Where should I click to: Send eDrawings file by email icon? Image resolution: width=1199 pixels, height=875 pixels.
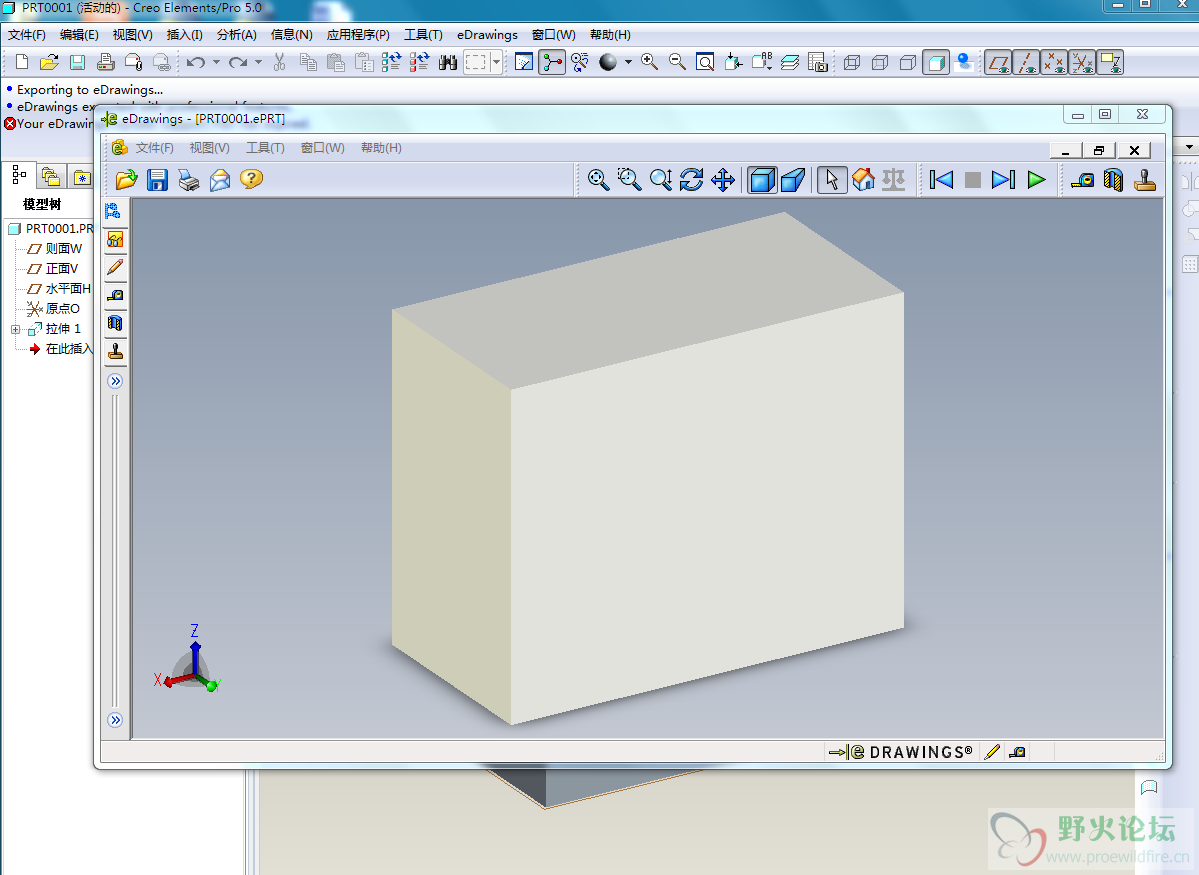(x=220, y=180)
